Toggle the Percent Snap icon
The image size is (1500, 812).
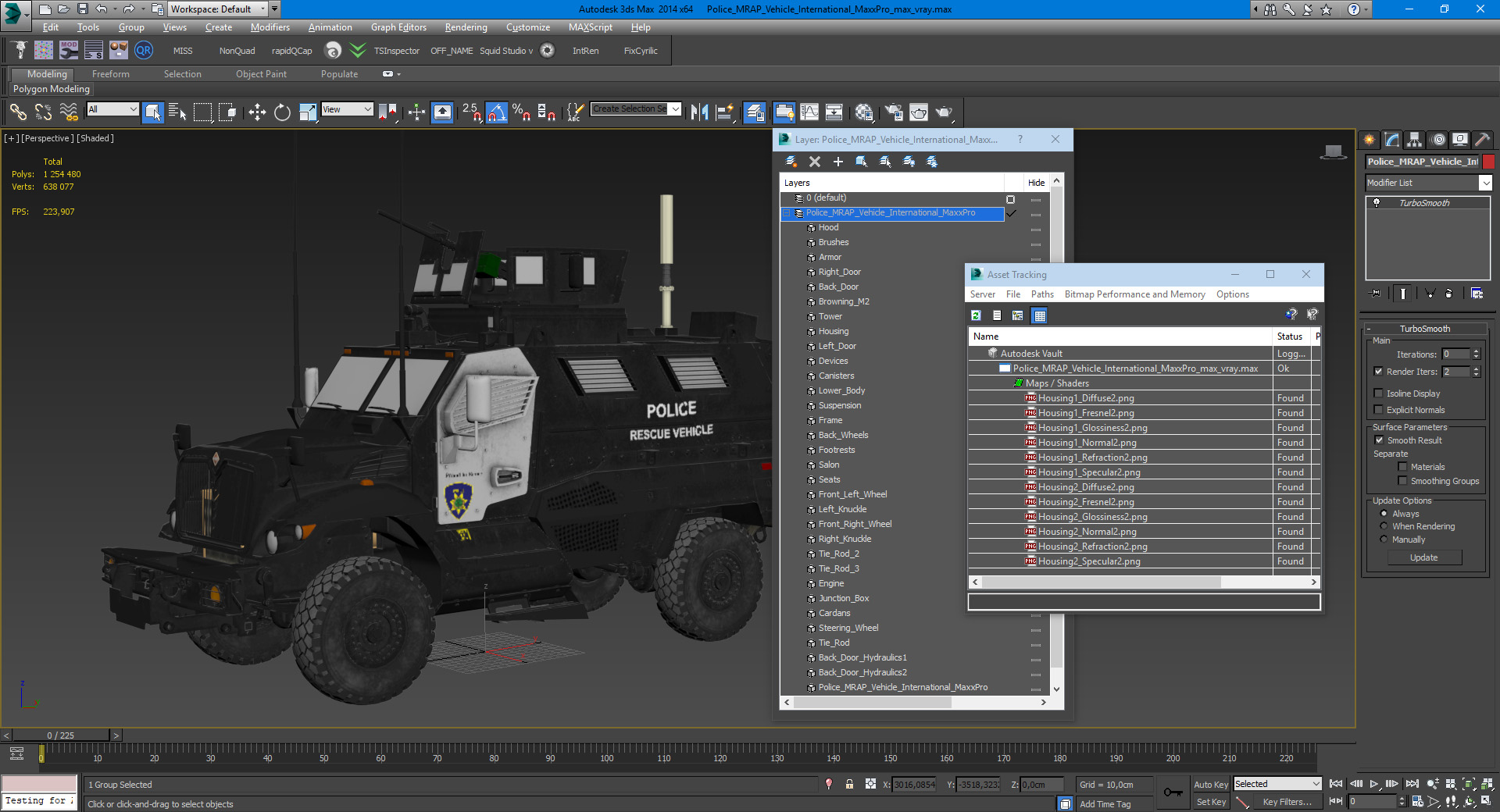[521, 112]
